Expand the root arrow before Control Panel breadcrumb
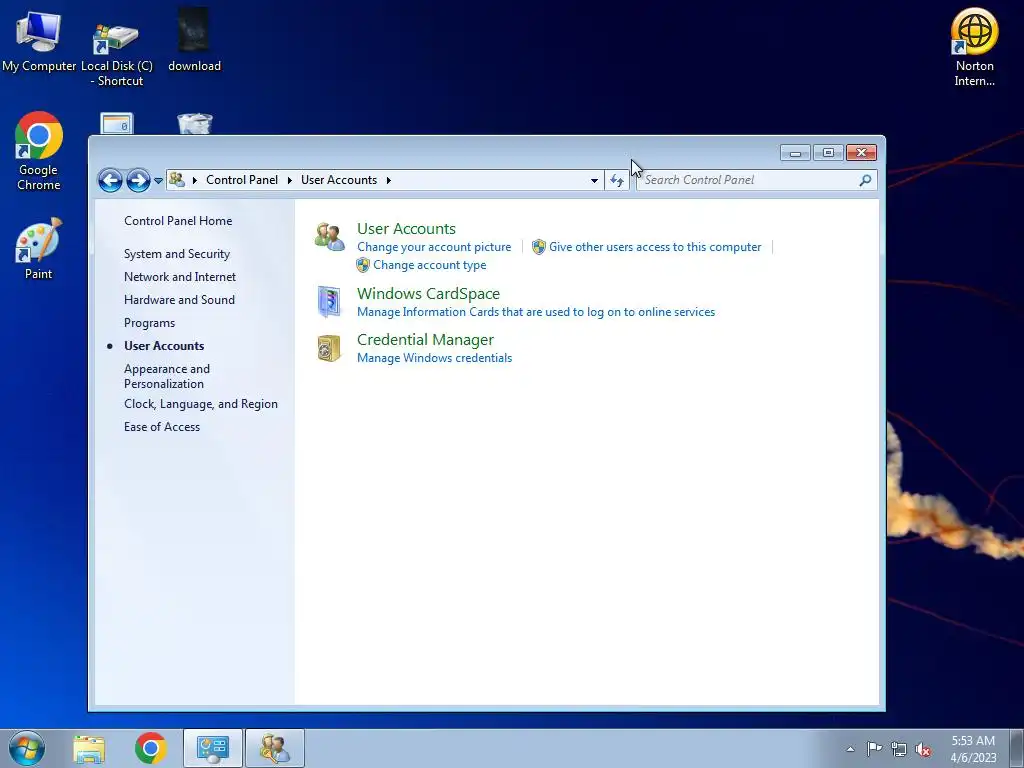 pyautogui.click(x=195, y=180)
